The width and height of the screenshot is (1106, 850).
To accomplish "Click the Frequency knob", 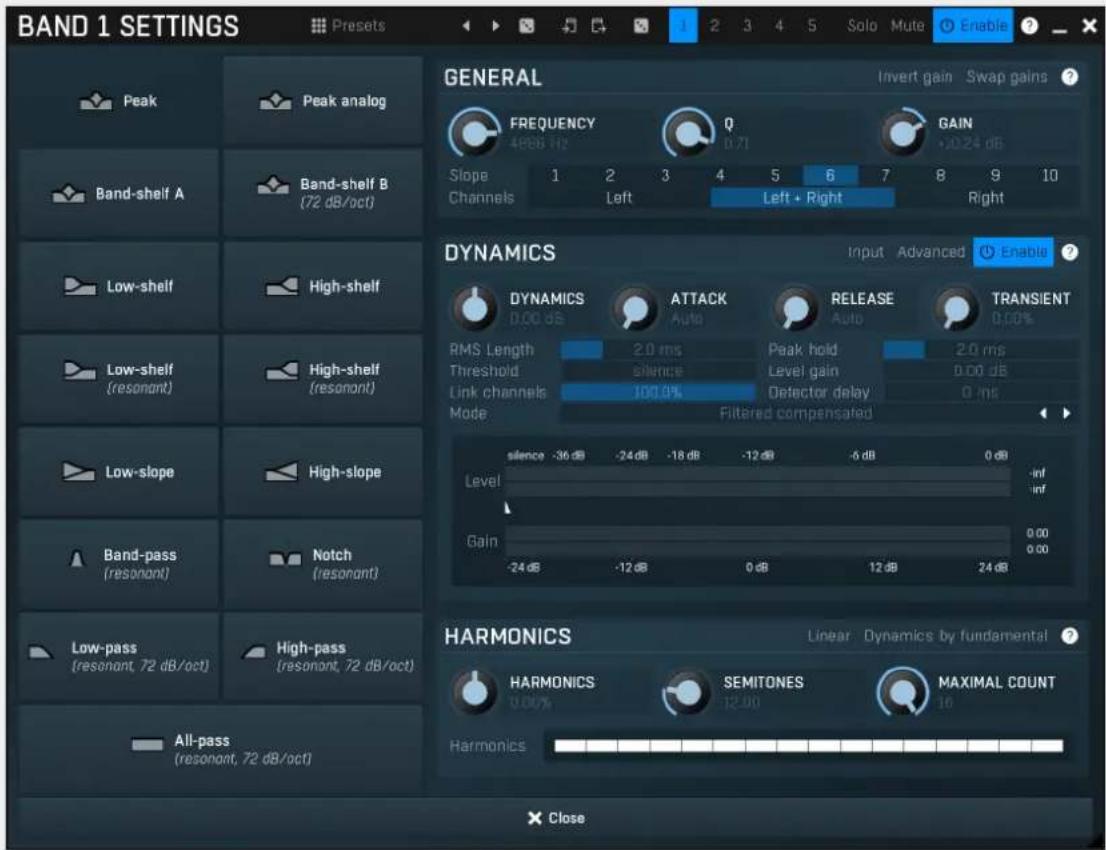I will tap(473, 133).
